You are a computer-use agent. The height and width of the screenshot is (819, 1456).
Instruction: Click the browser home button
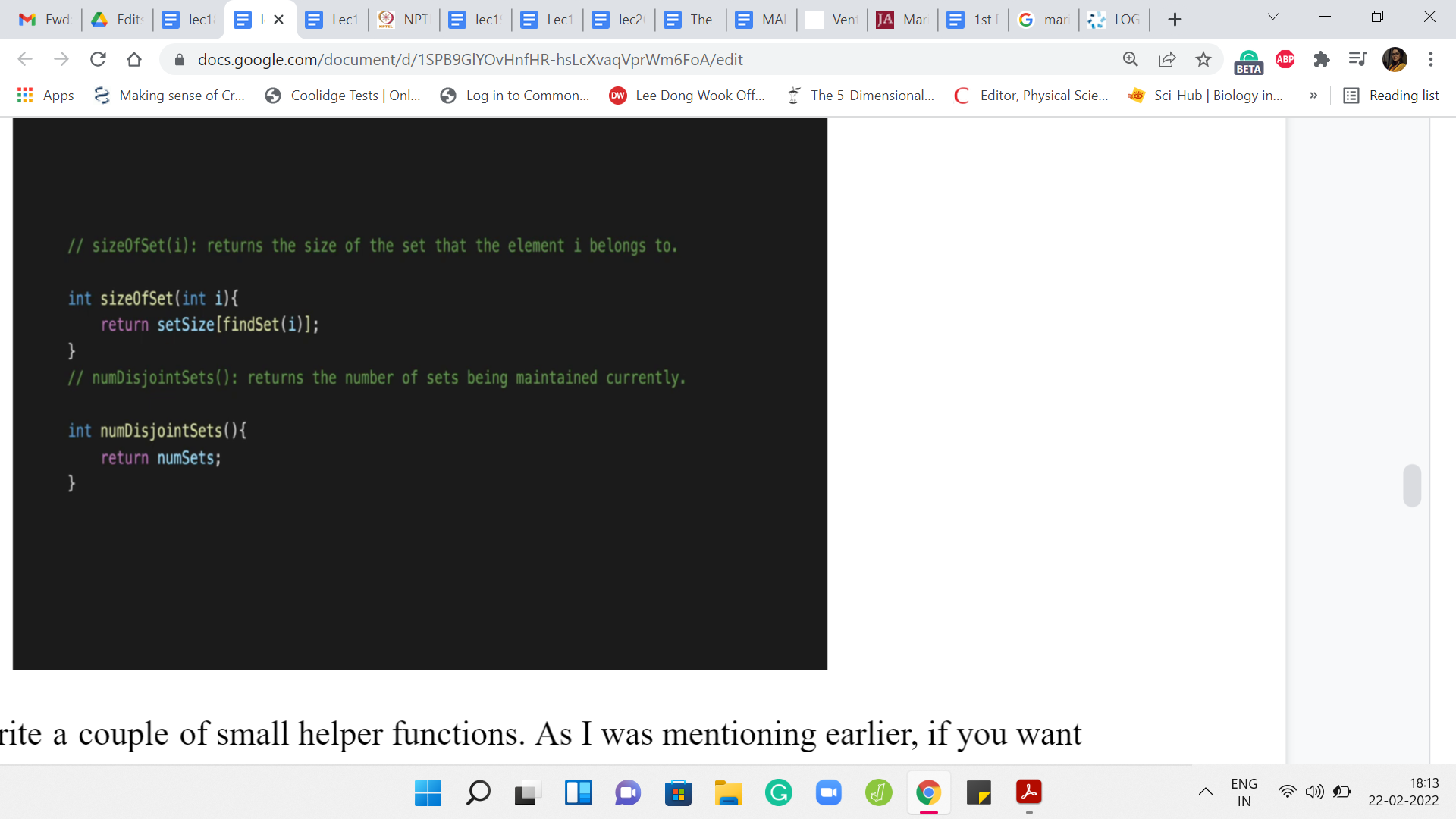tap(134, 59)
